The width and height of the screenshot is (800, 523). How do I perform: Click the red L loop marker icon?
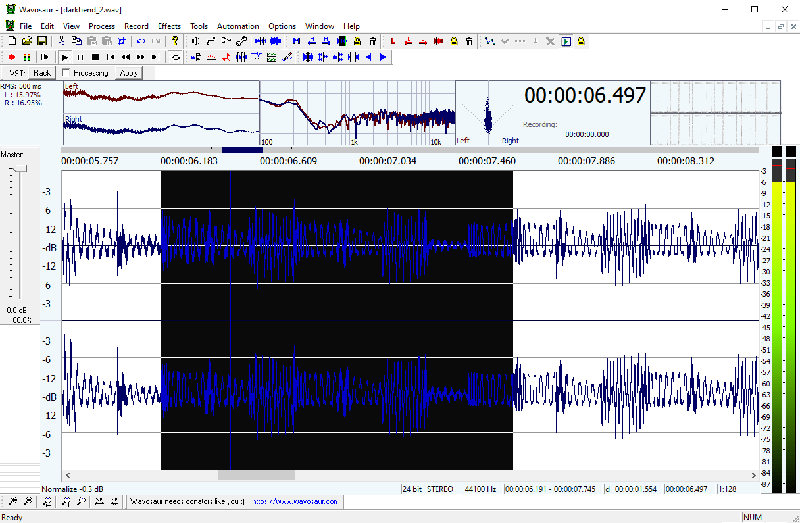pos(392,41)
